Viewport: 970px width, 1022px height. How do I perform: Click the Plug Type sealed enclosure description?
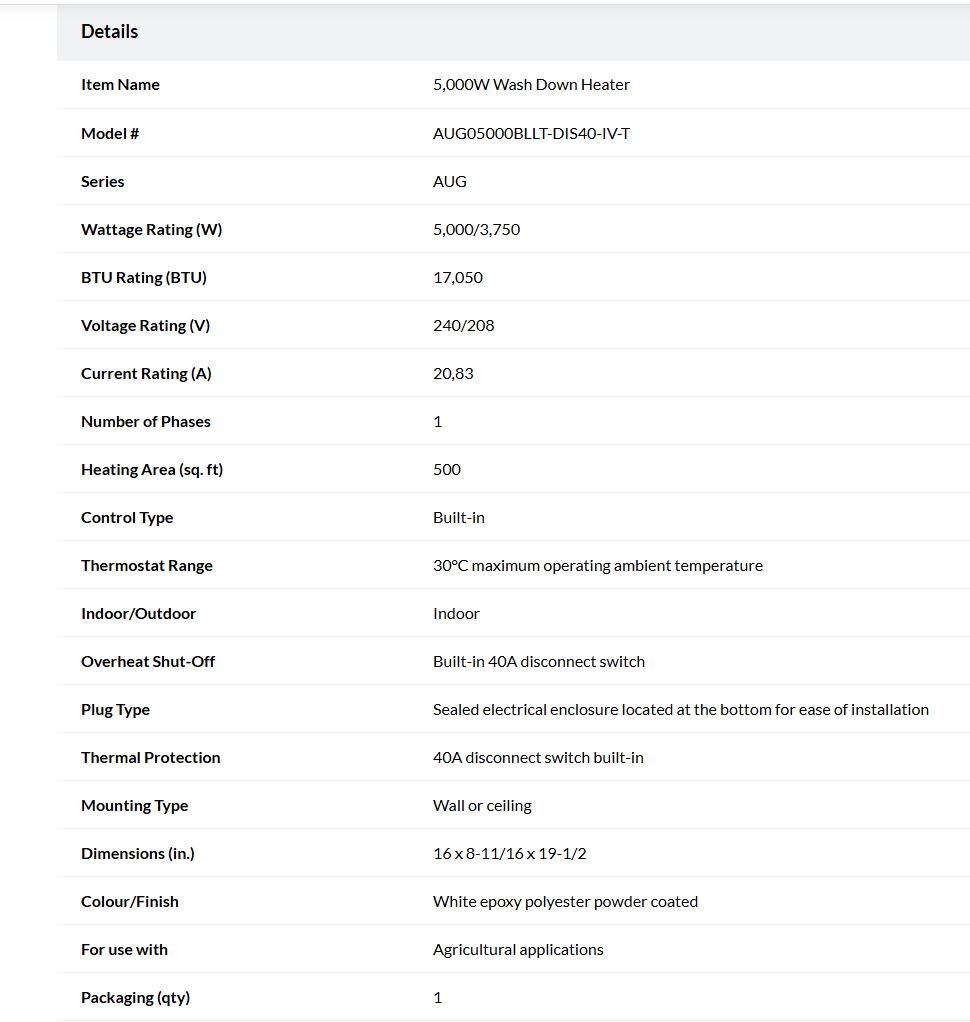(x=681, y=710)
